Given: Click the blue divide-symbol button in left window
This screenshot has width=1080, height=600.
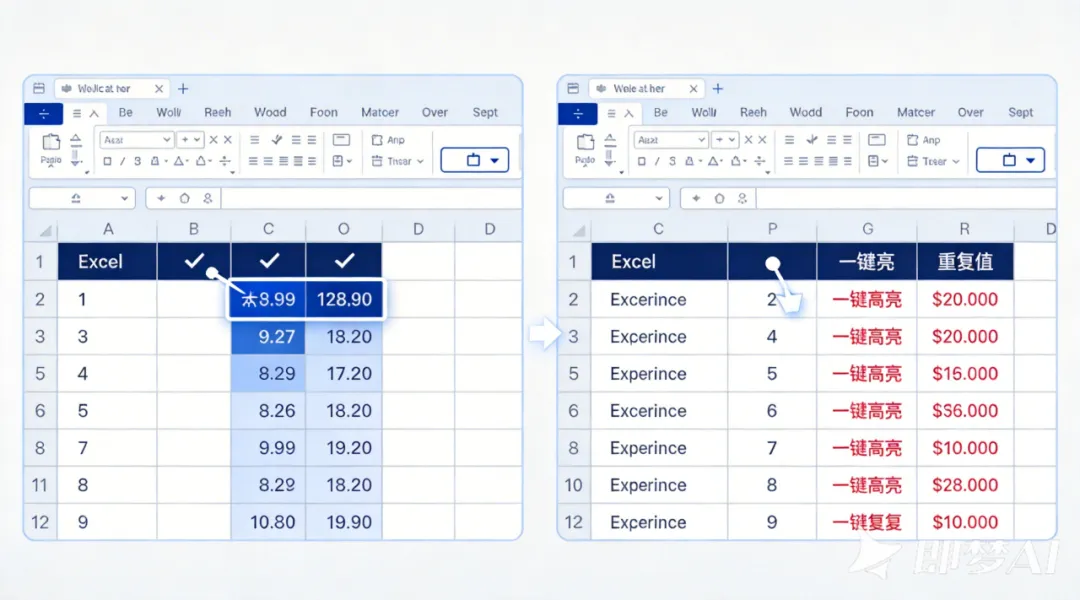Looking at the screenshot, I should [43, 114].
